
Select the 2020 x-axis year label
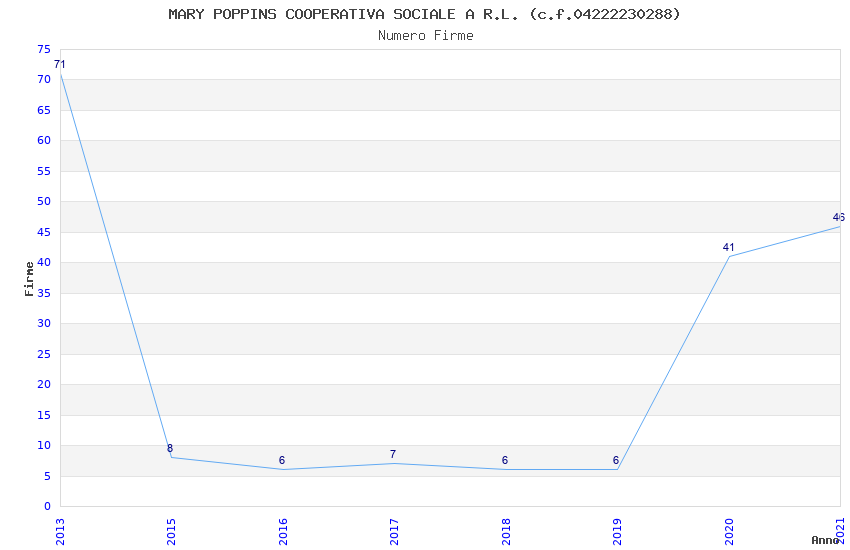click(x=729, y=532)
